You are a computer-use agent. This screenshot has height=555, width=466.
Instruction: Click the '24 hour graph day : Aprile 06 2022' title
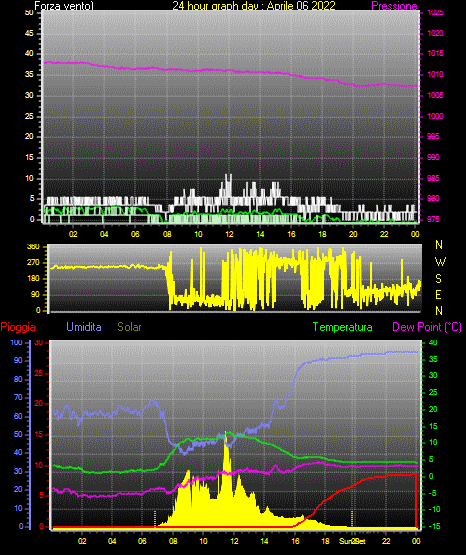point(254,5)
